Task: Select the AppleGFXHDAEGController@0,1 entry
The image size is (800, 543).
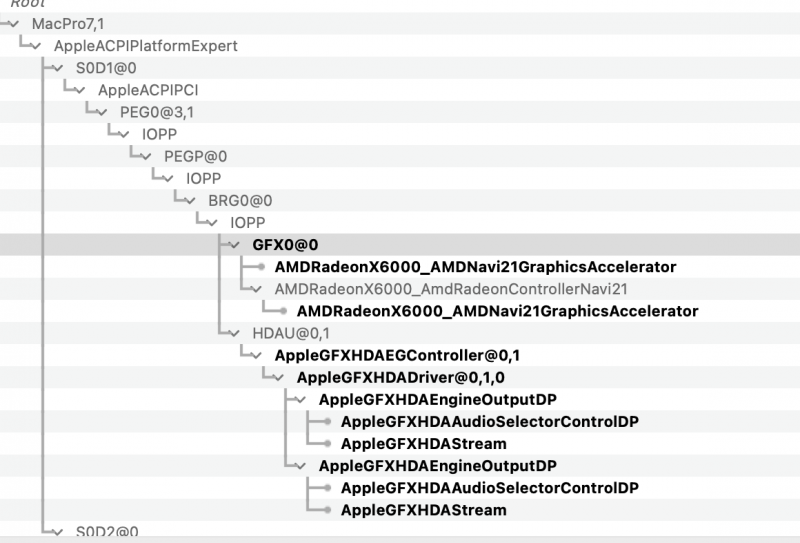Action: pos(397,355)
